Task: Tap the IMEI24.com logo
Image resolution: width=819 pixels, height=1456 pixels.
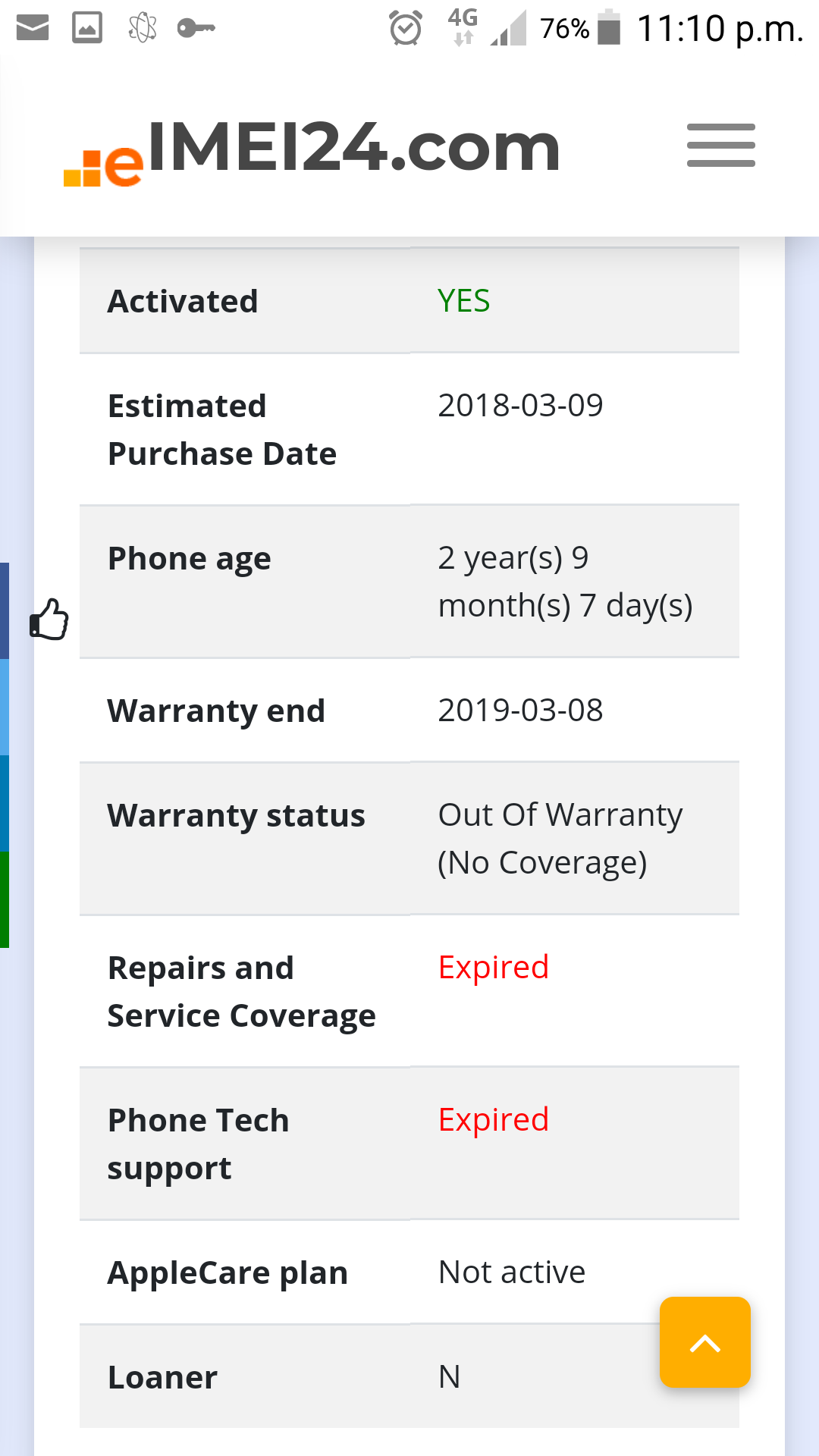Action: pyautogui.click(x=312, y=151)
